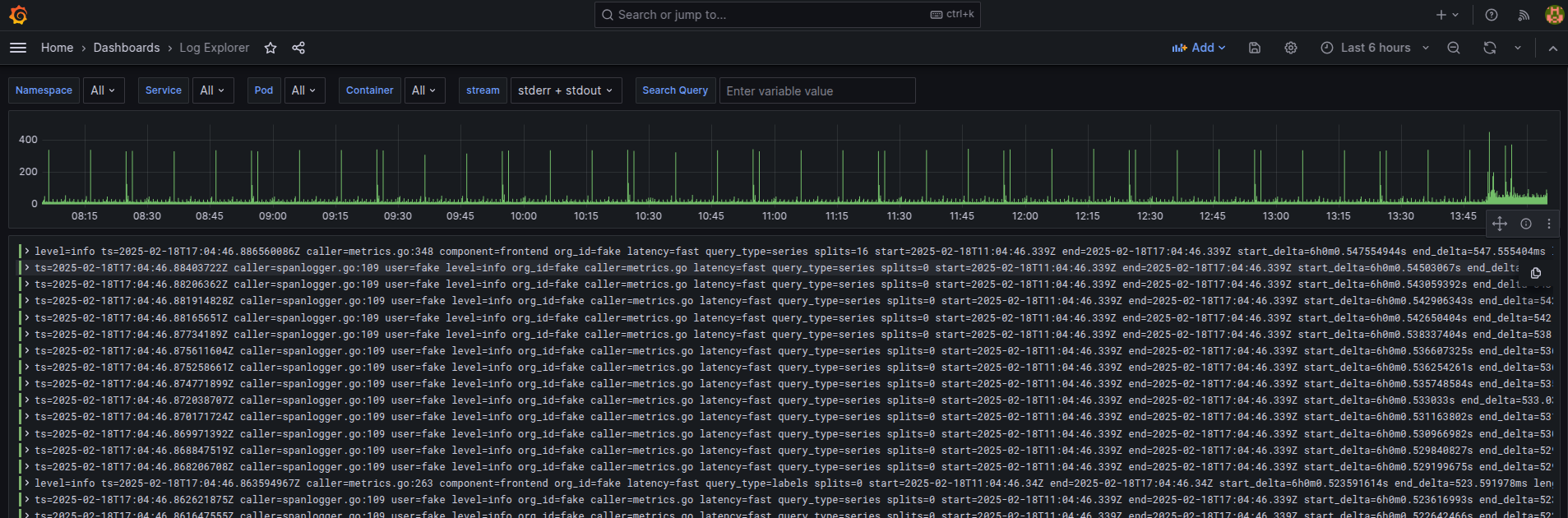This screenshot has width=1568, height=518.
Task: Open the help question mark icon
Action: 1492,15
